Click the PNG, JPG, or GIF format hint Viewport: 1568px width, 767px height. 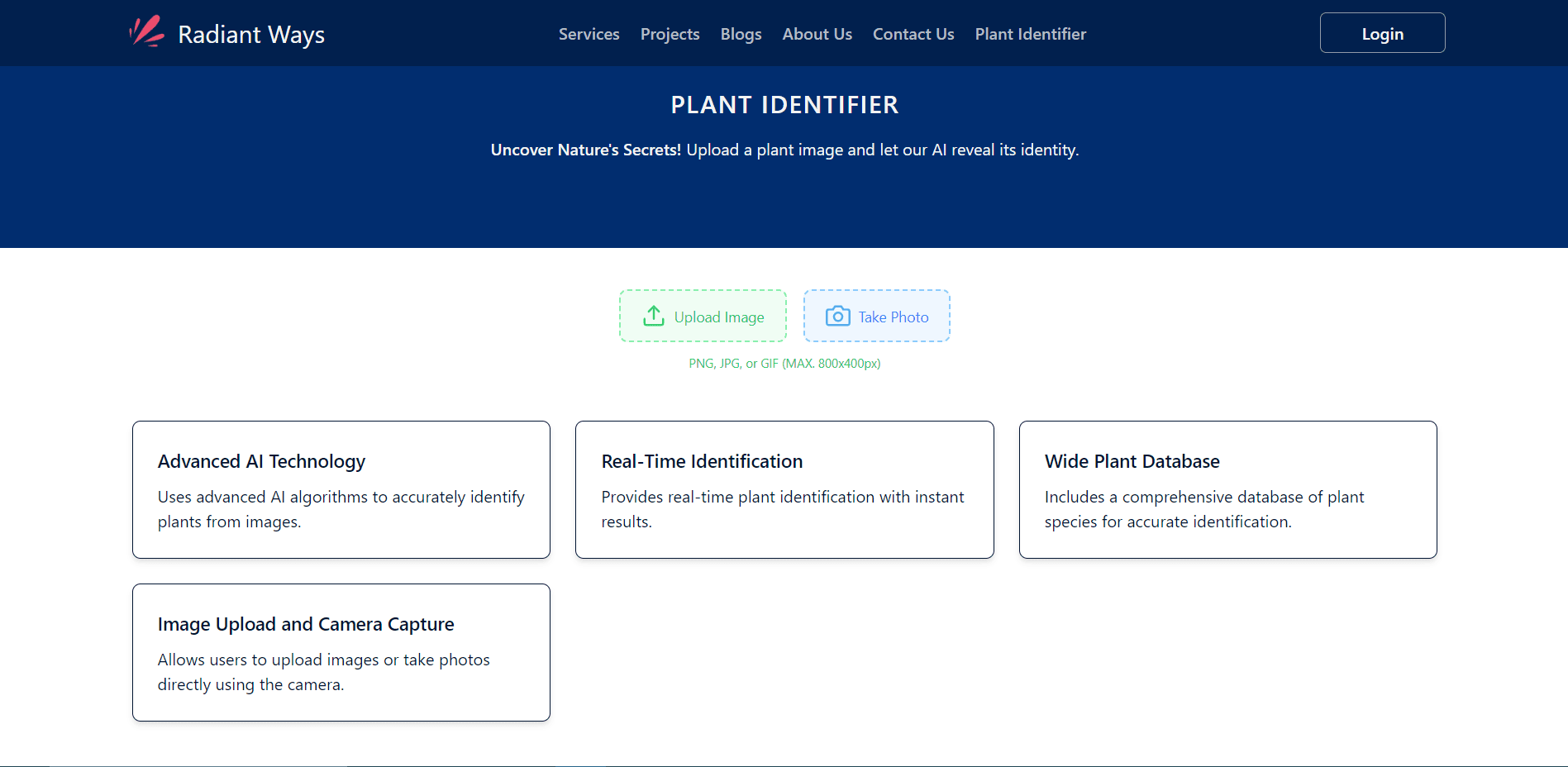point(784,363)
